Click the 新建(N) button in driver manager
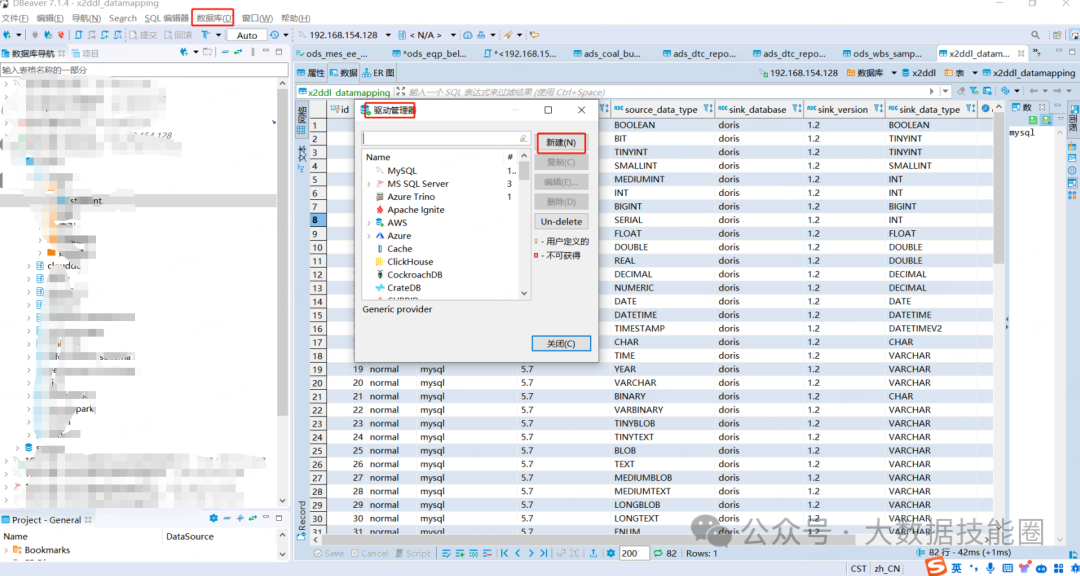 tap(561, 143)
